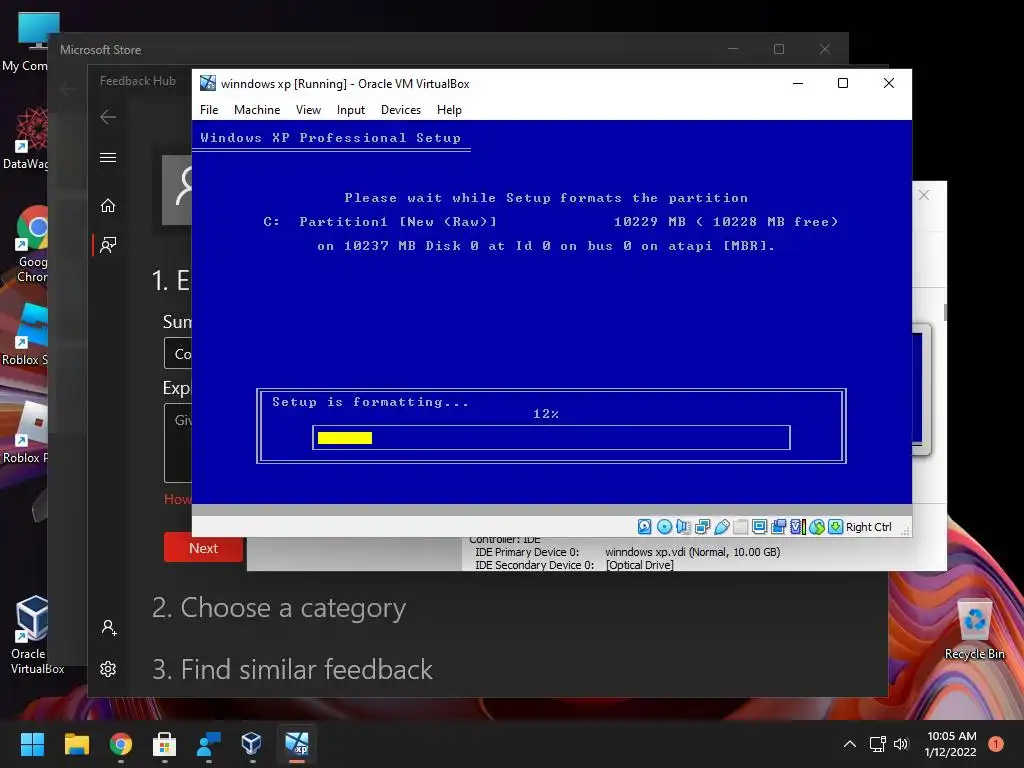Click the volume icon in the system tray
This screenshot has height=768, width=1024.
click(x=901, y=744)
